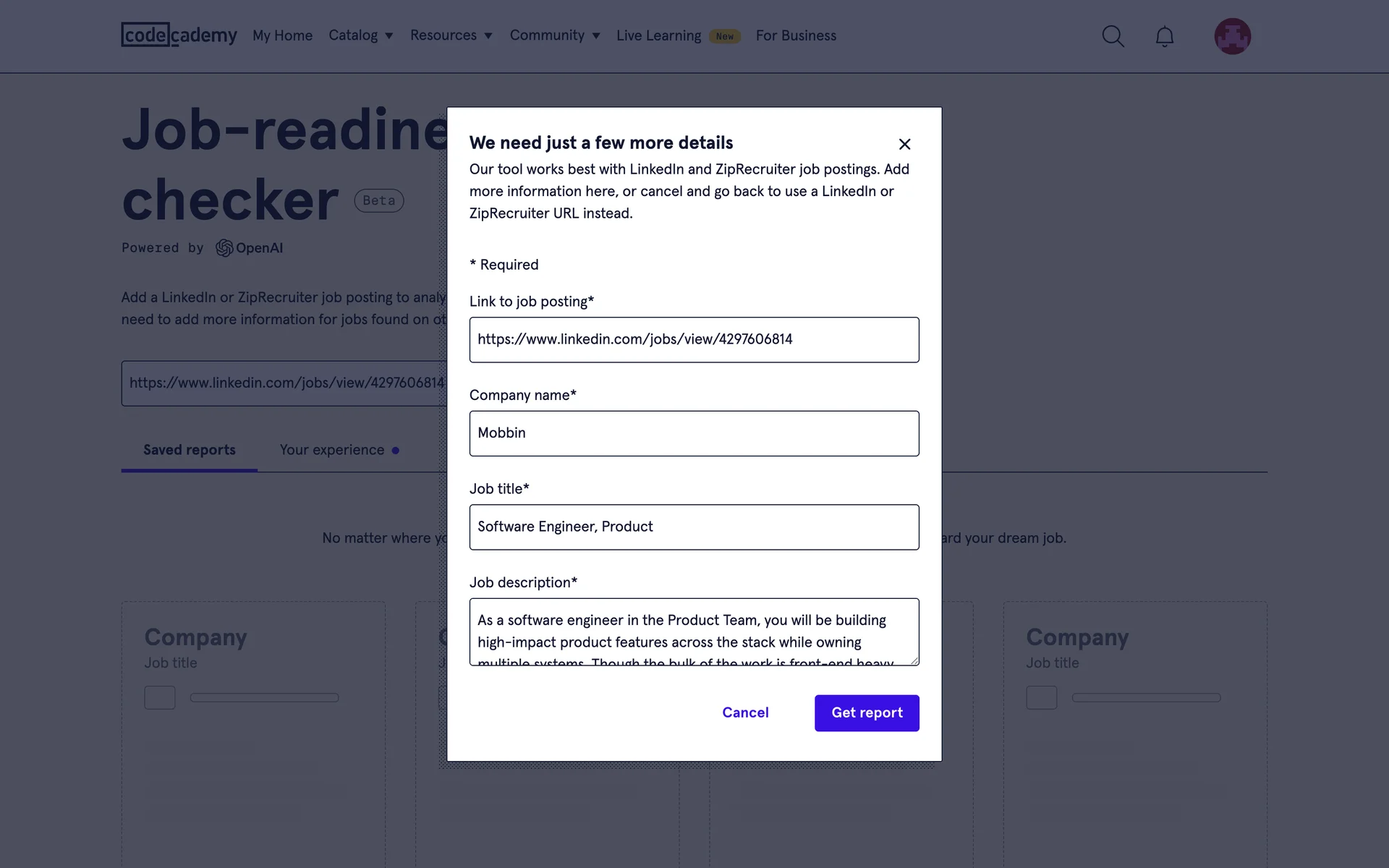Open the For Business link

796,35
